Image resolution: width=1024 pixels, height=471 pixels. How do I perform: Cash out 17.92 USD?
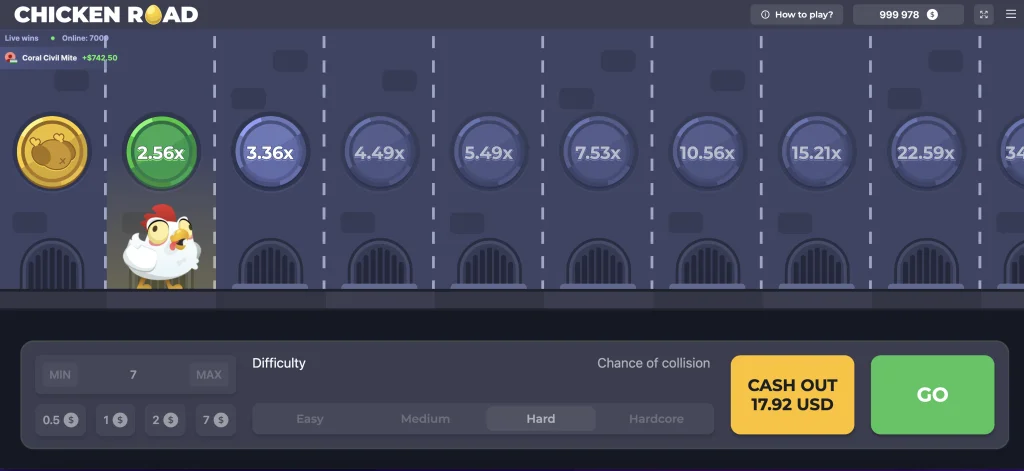792,395
